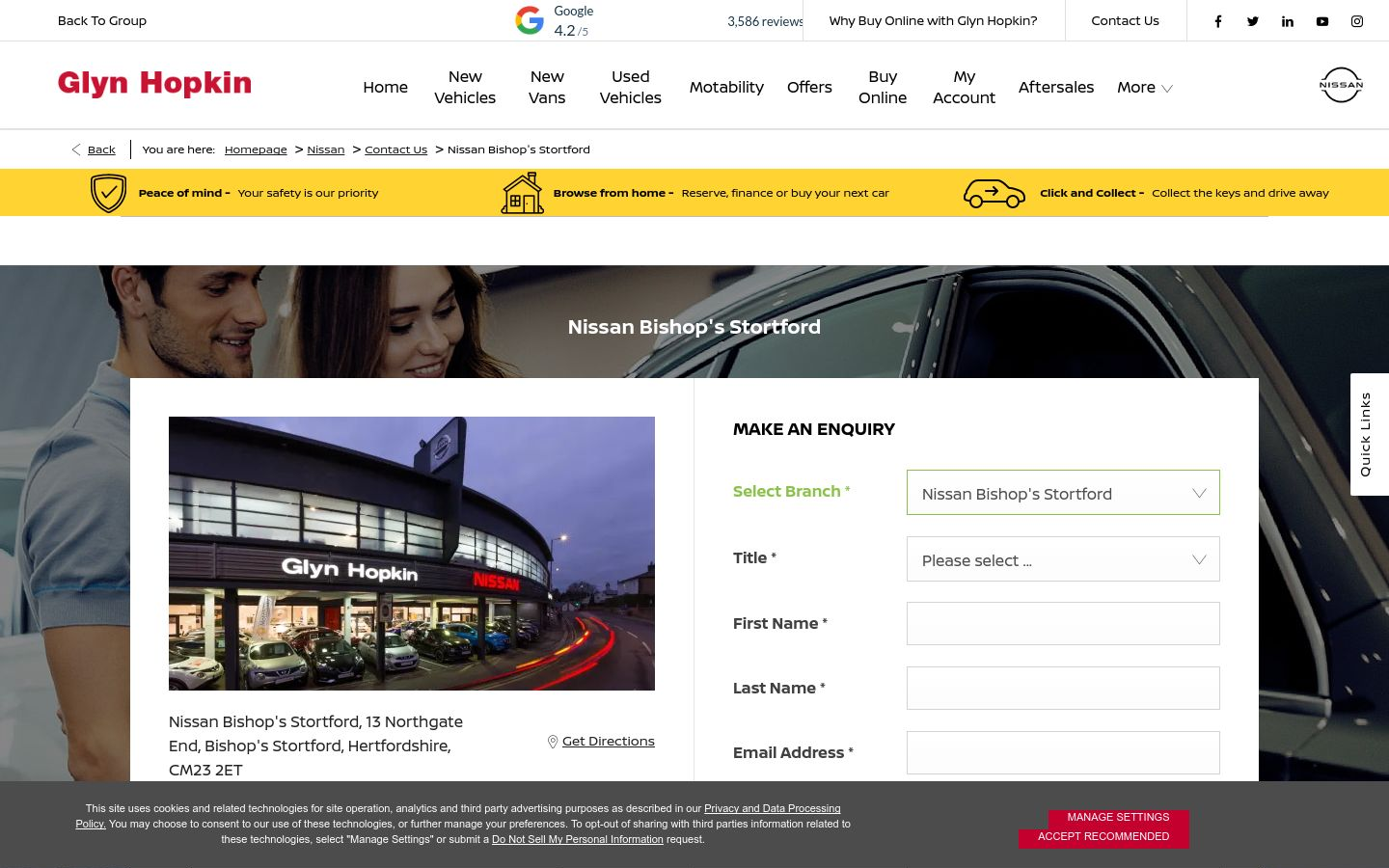Open the Motability menu item

[x=726, y=87]
